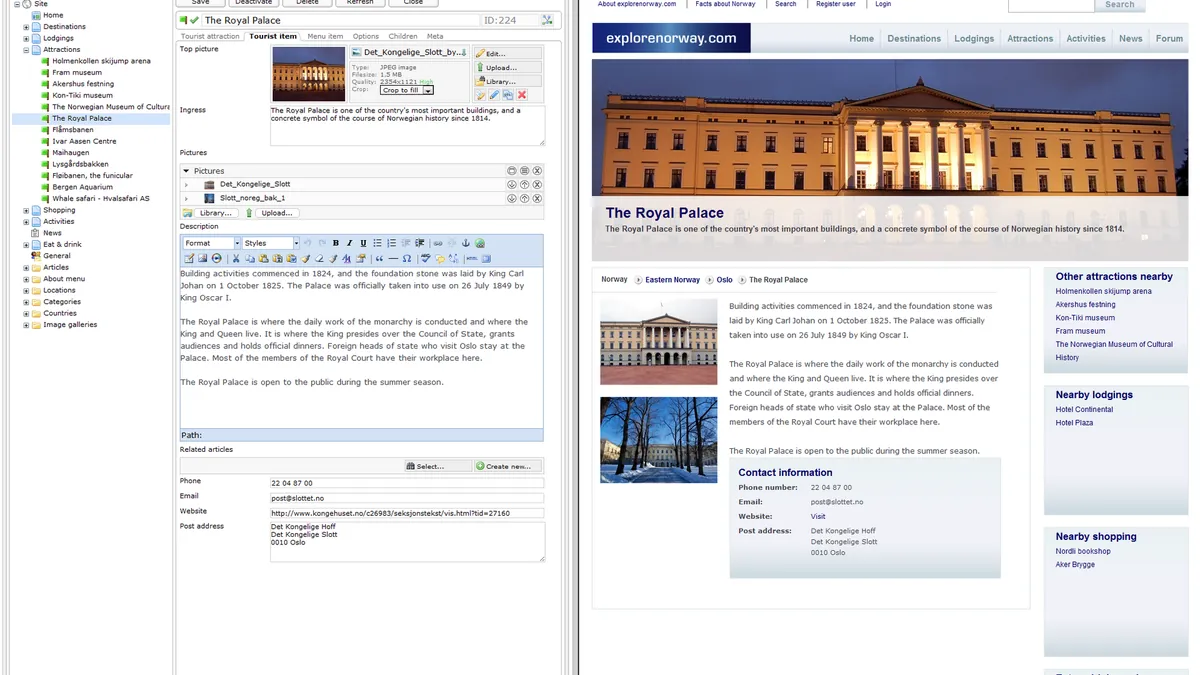Open the Crop to fill dropdown
Screen dimensions: 1200x675
407,90
